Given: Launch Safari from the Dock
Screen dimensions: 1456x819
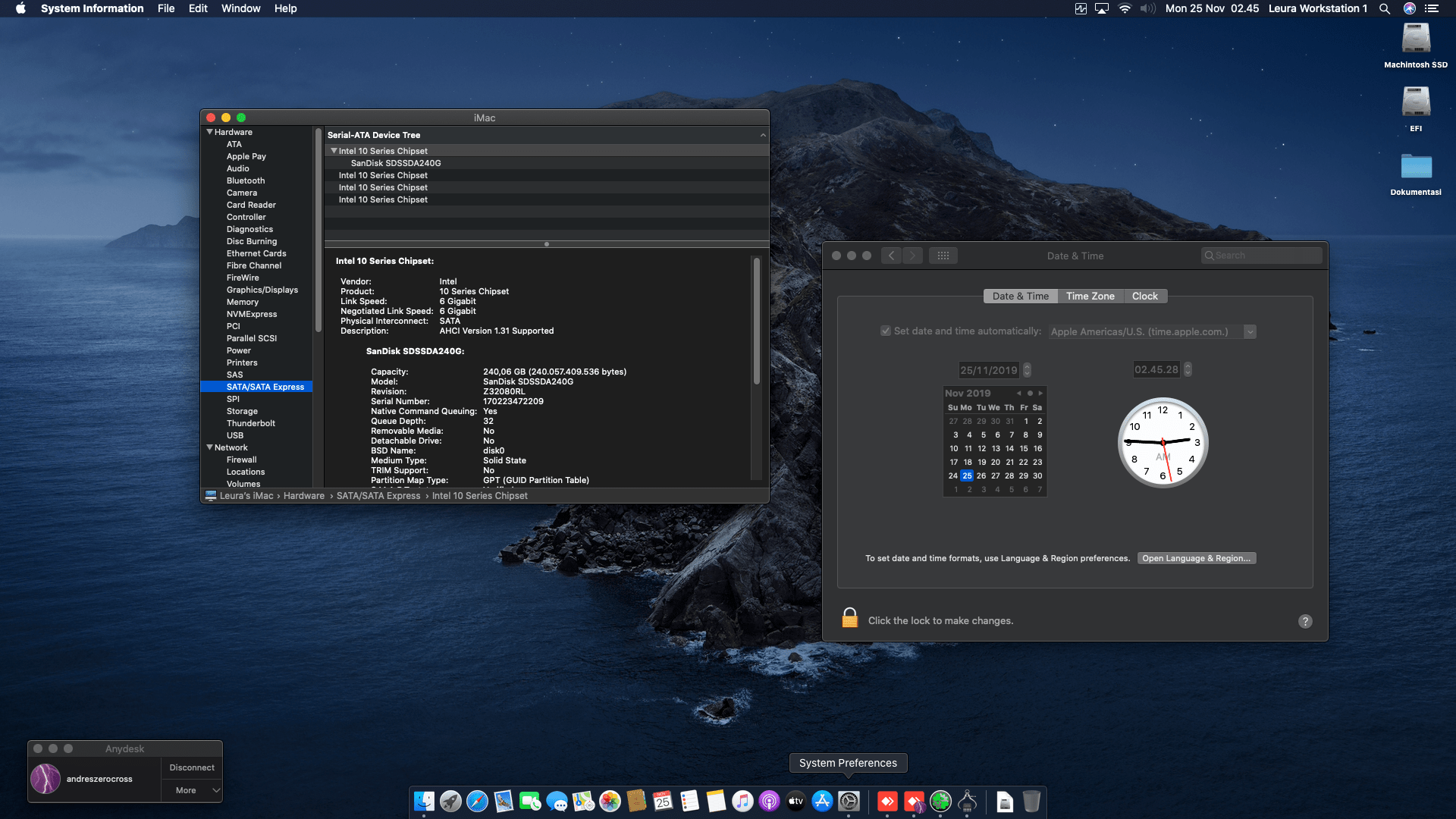Looking at the screenshot, I should (x=477, y=801).
